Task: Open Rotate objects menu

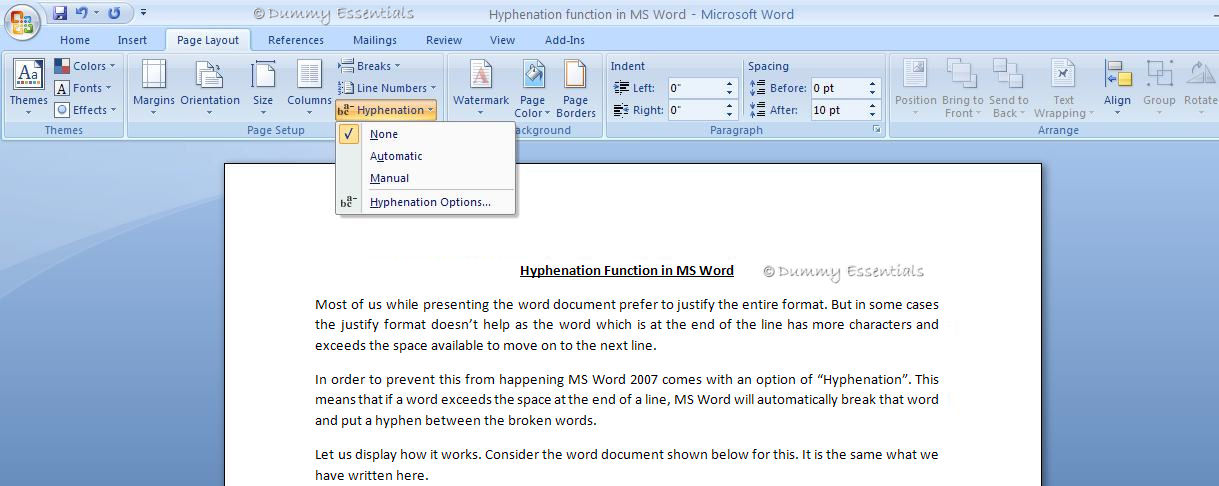Action: [1200, 88]
